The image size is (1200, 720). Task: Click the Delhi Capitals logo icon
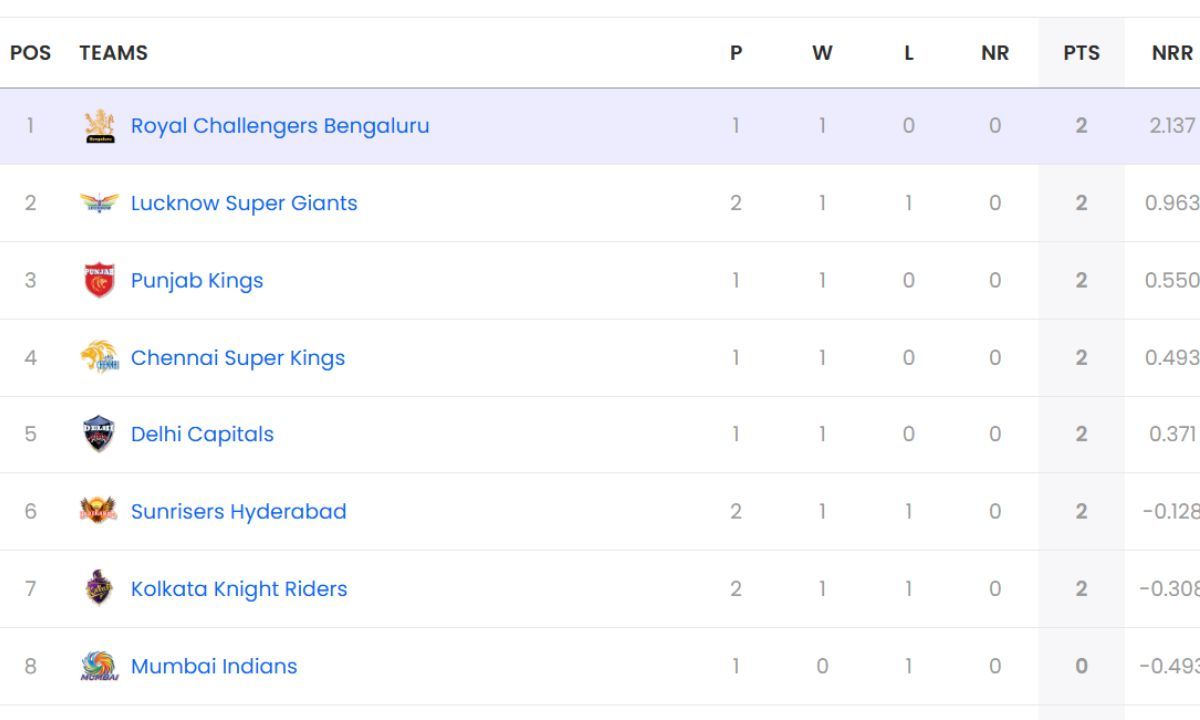point(99,434)
